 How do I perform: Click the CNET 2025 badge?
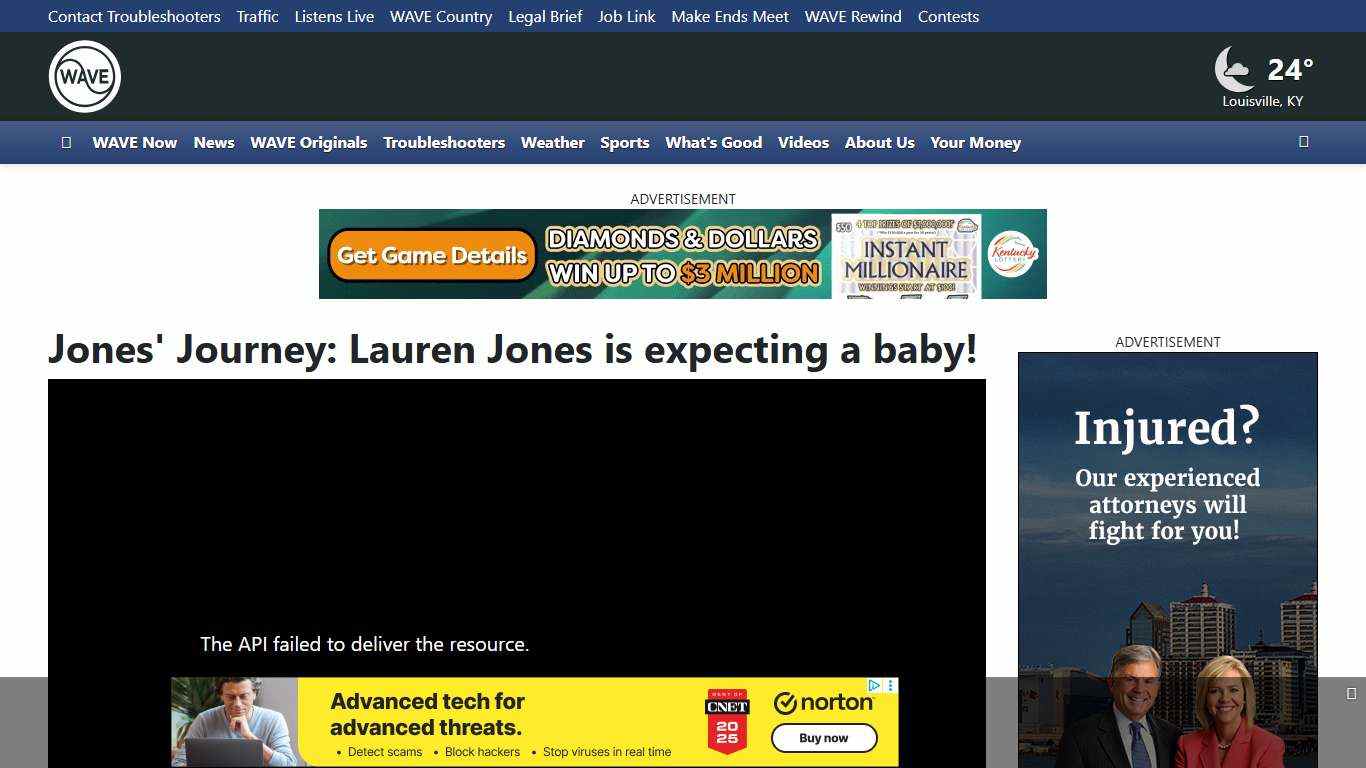point(726,721)
